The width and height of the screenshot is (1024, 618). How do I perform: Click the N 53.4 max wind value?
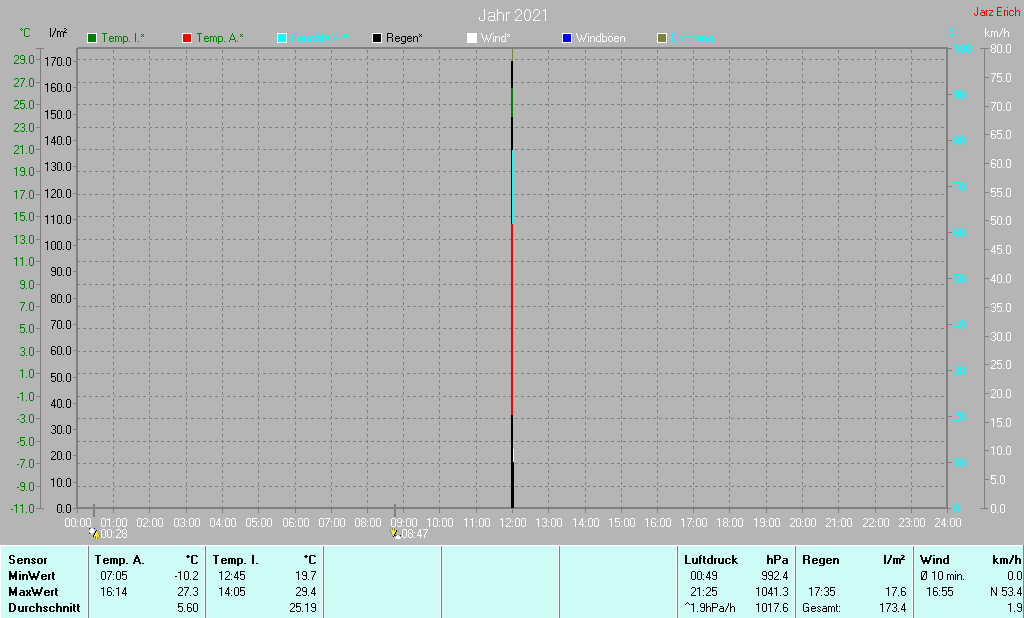tap(1006, 592)
